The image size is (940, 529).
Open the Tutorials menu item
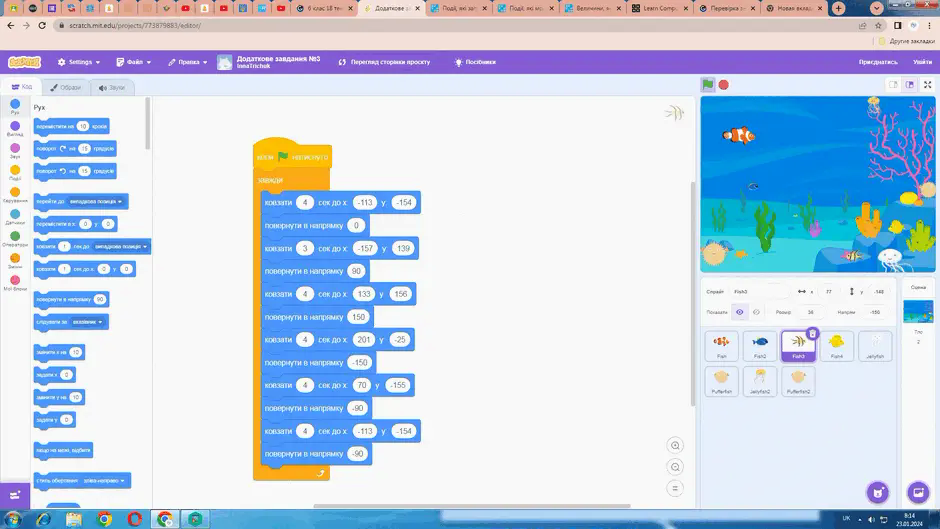(x=475, y=62)
